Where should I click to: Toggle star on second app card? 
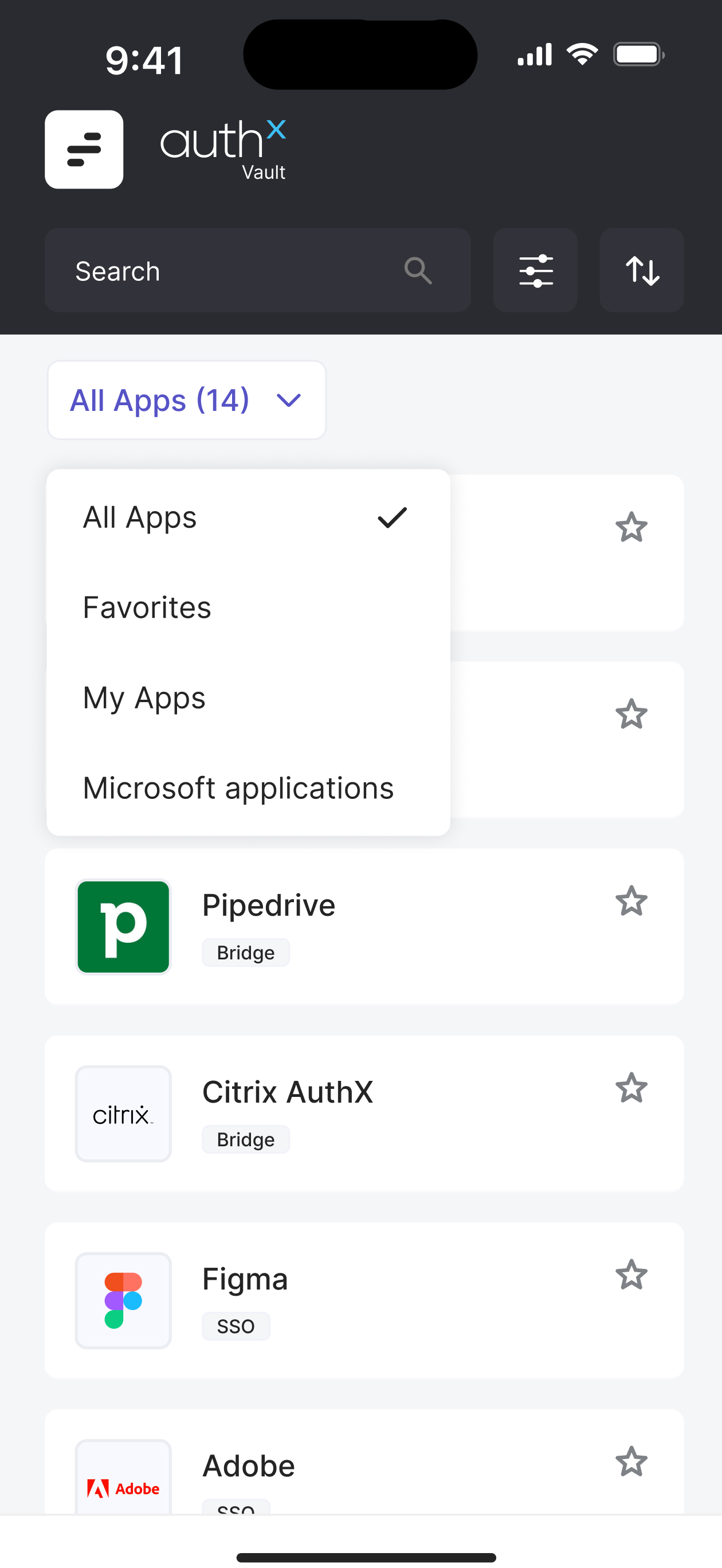tap(631, 714)
